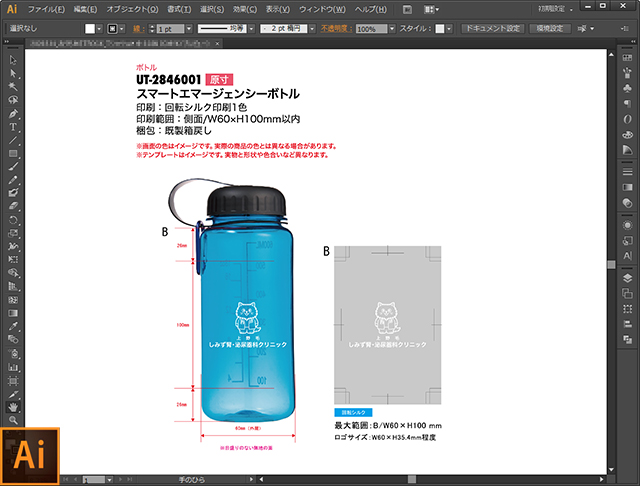Image resolution: width=640 pixels, height=486 pixels.
Task: Click the white Fill color swatch
Action: click(90, 29)
